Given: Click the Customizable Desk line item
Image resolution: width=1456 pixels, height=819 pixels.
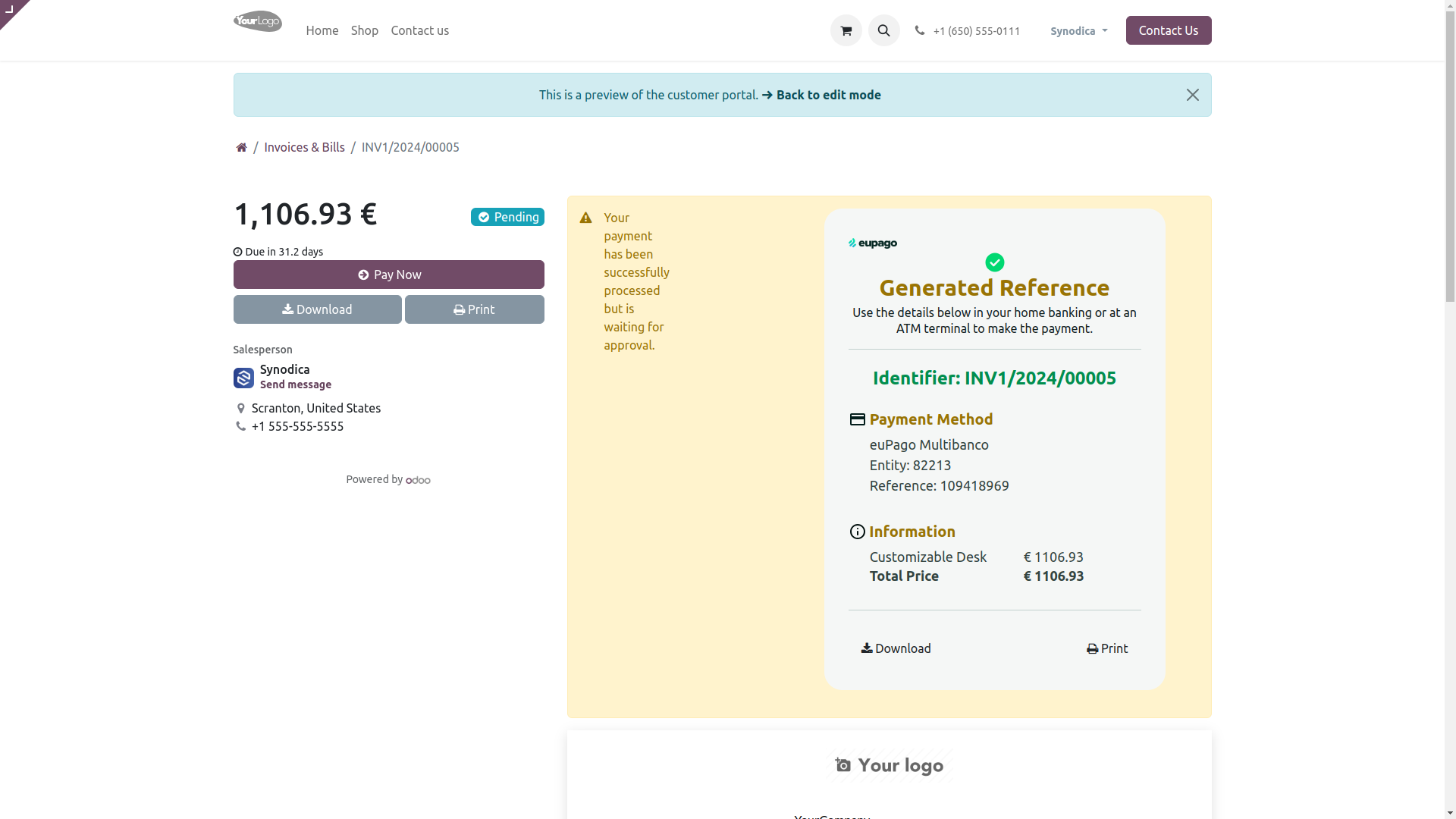Looking at the screenshot, I should pyautogui.click(x=927, y=557).
